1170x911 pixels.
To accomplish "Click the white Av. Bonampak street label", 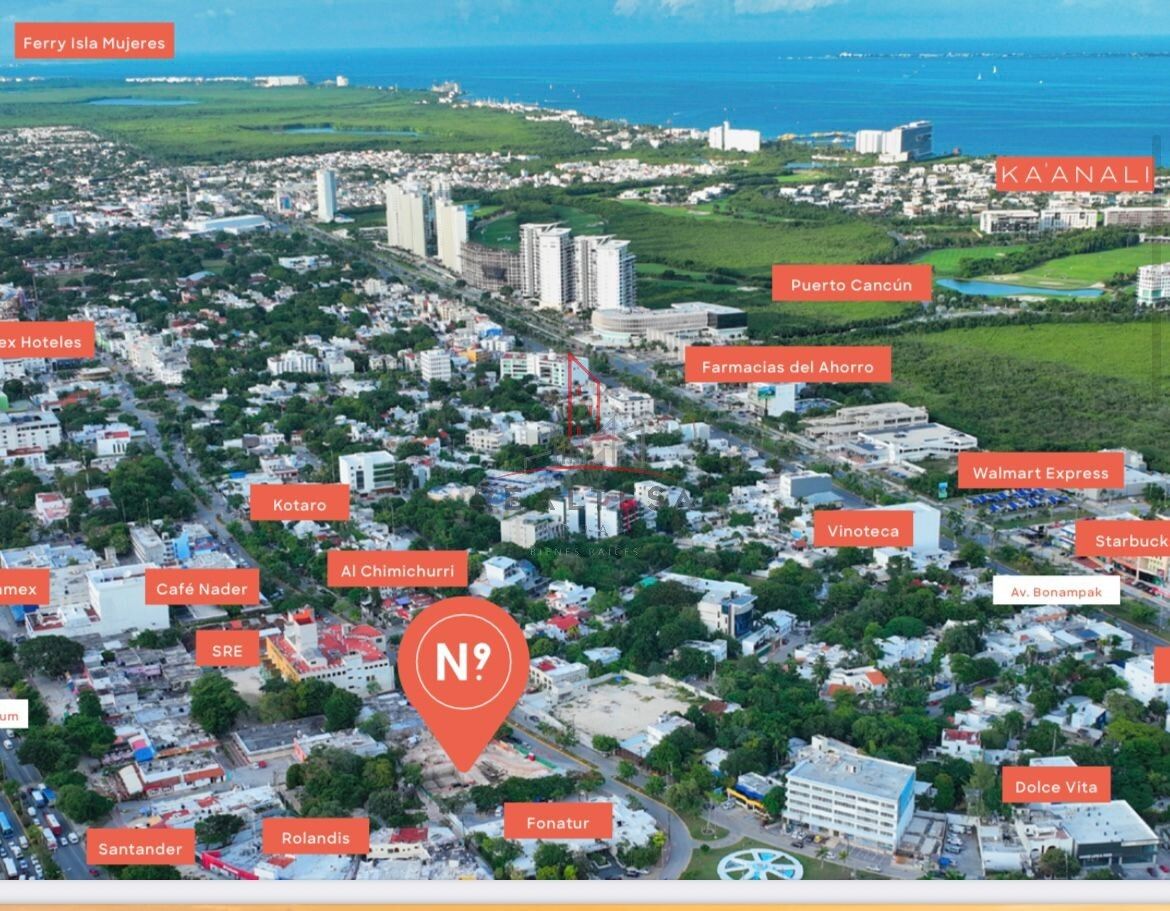I will 1055,591.
